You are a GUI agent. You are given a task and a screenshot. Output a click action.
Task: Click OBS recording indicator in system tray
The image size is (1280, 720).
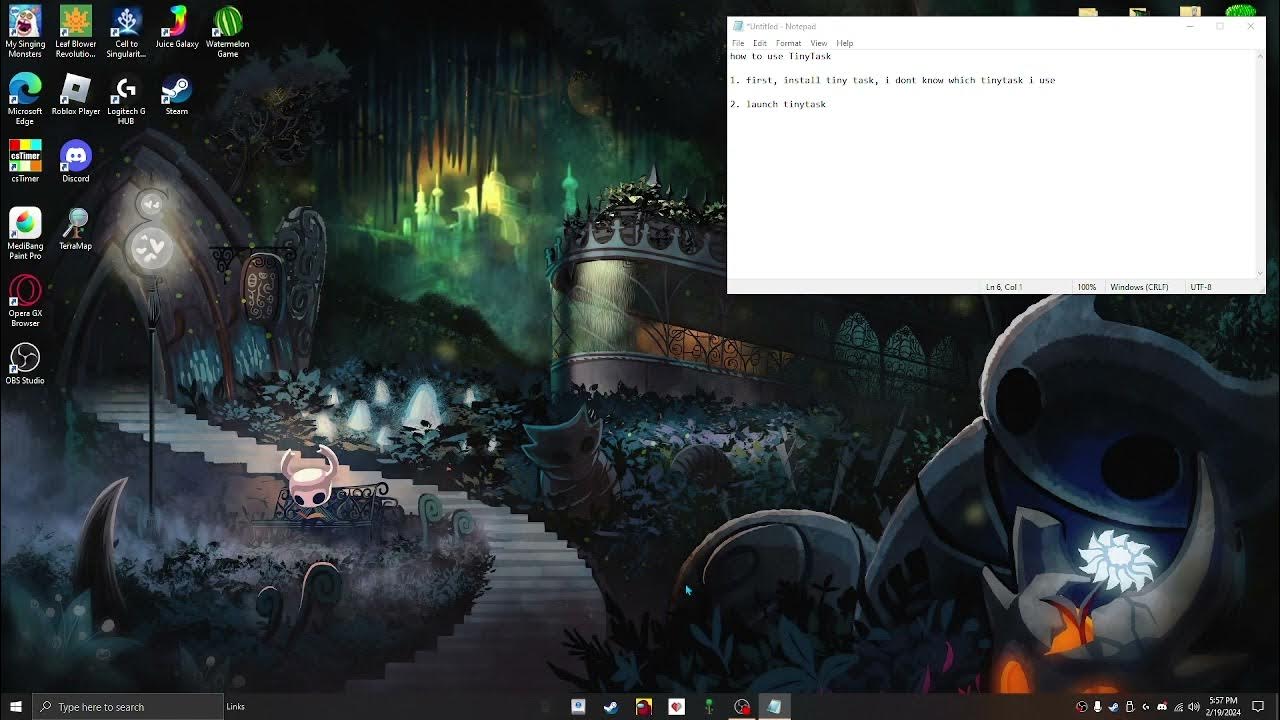[1081, 707]
